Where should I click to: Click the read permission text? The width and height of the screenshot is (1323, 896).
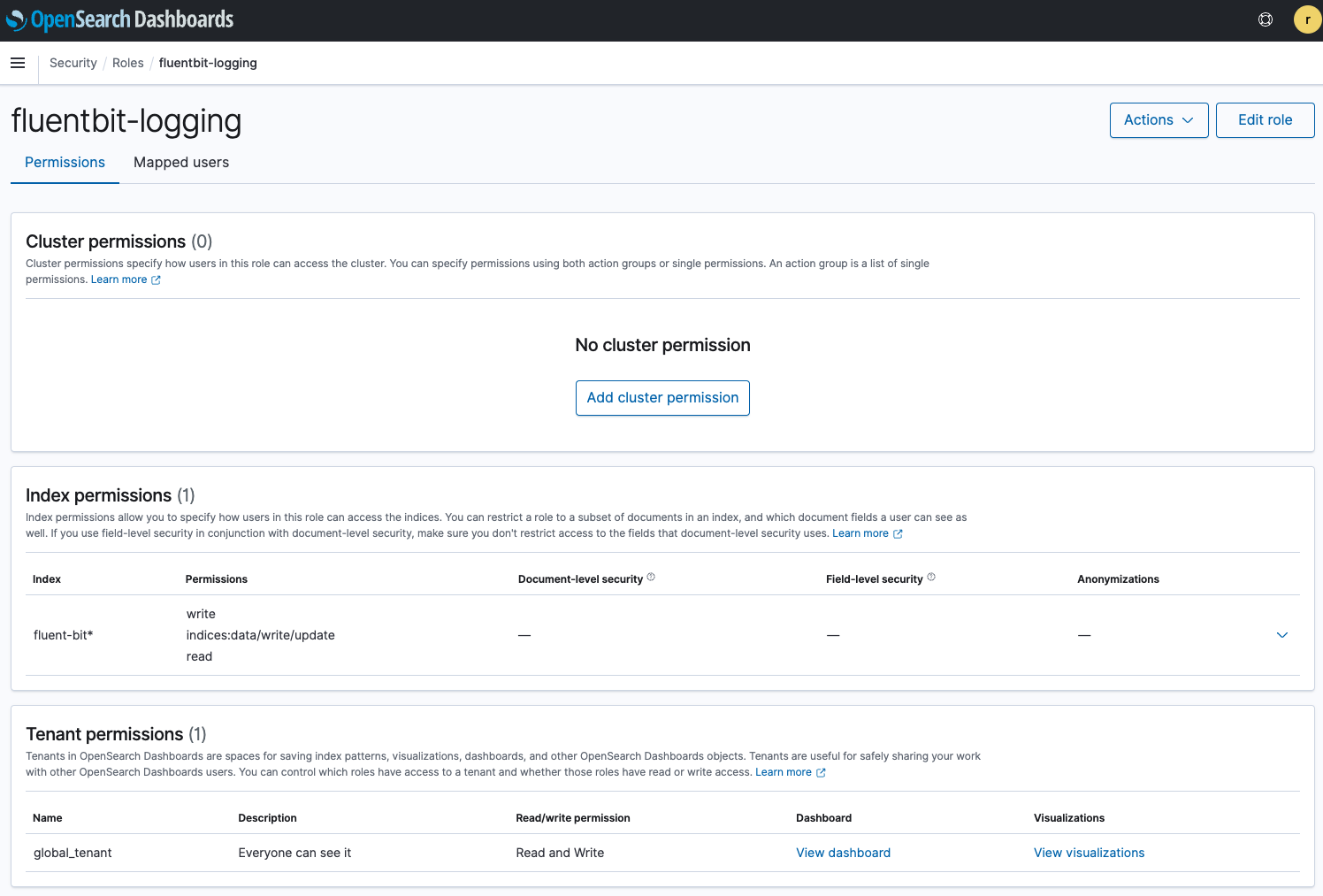(199, 656)
